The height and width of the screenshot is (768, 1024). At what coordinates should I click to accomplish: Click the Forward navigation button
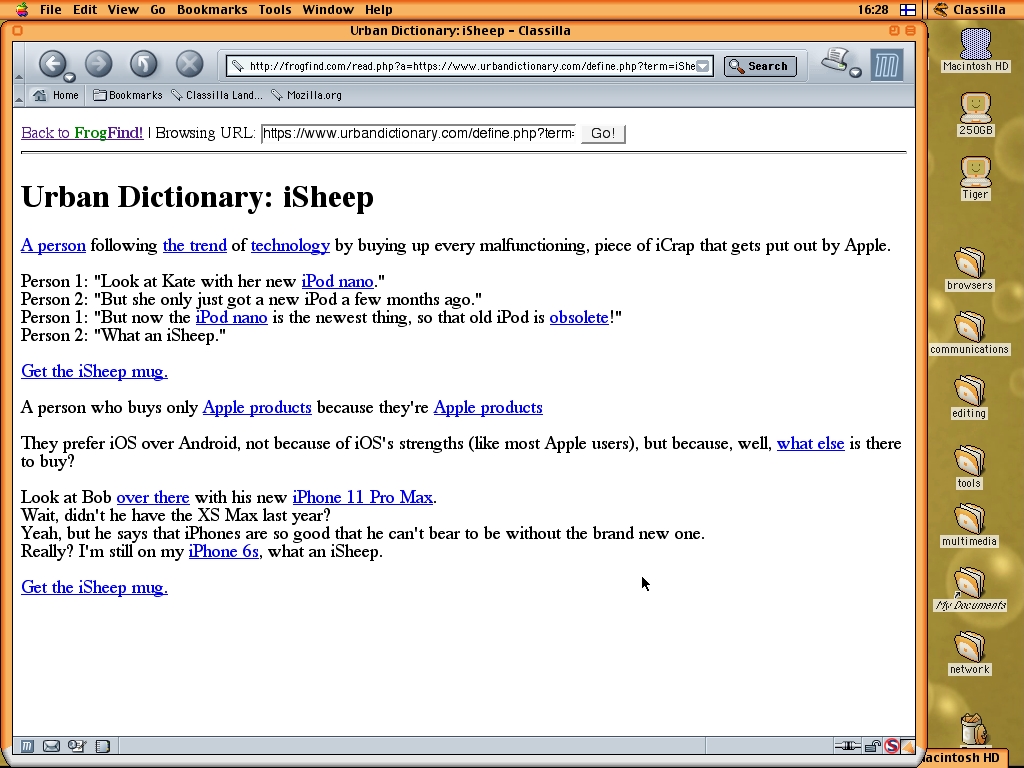(98, 64)
